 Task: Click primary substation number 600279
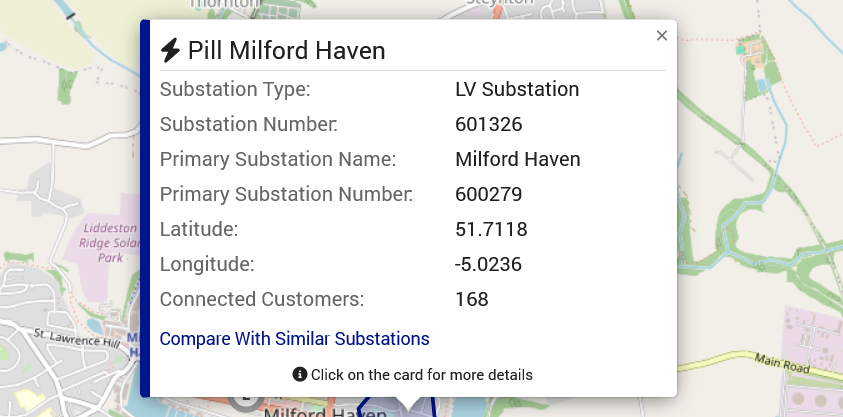(x=488, y=194)
